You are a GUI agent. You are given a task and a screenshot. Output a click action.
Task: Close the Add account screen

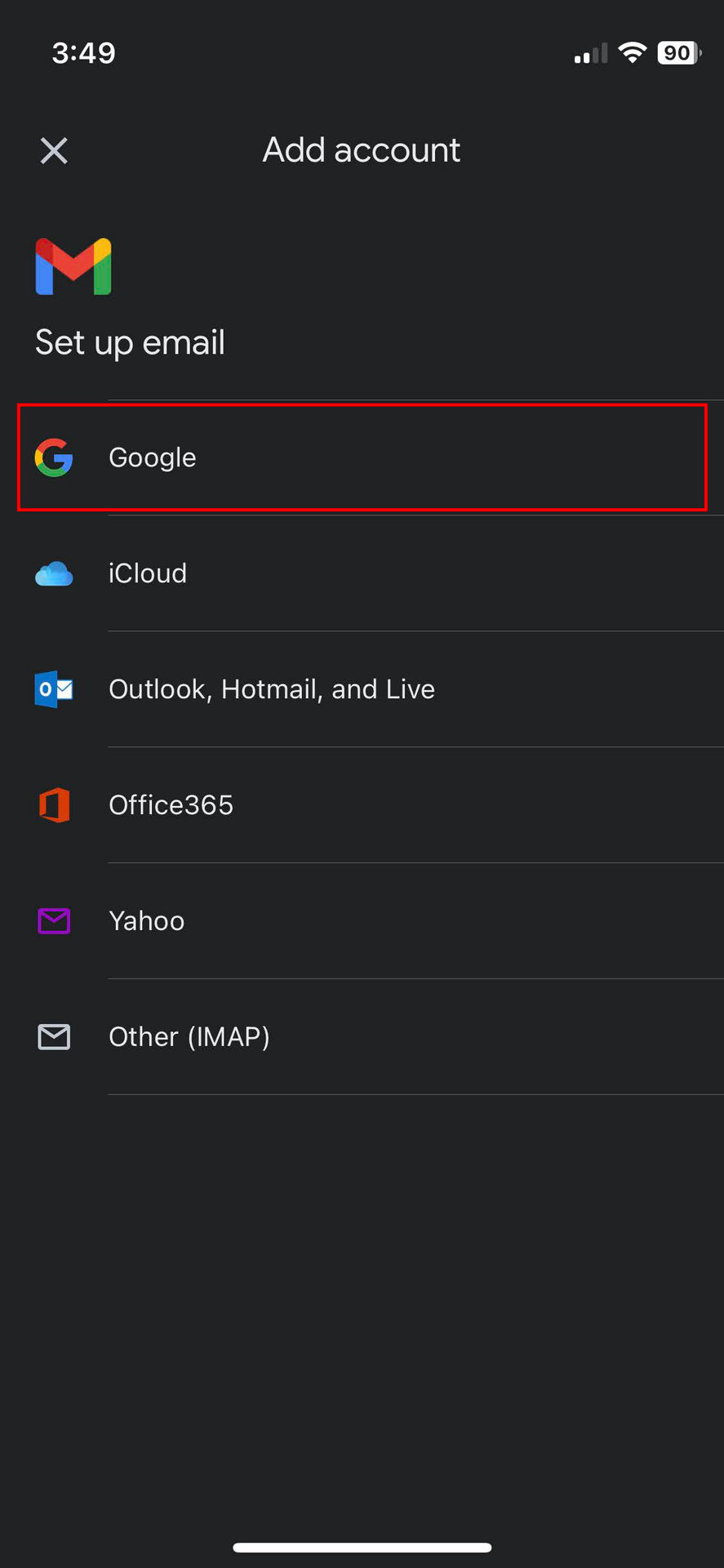54,151
